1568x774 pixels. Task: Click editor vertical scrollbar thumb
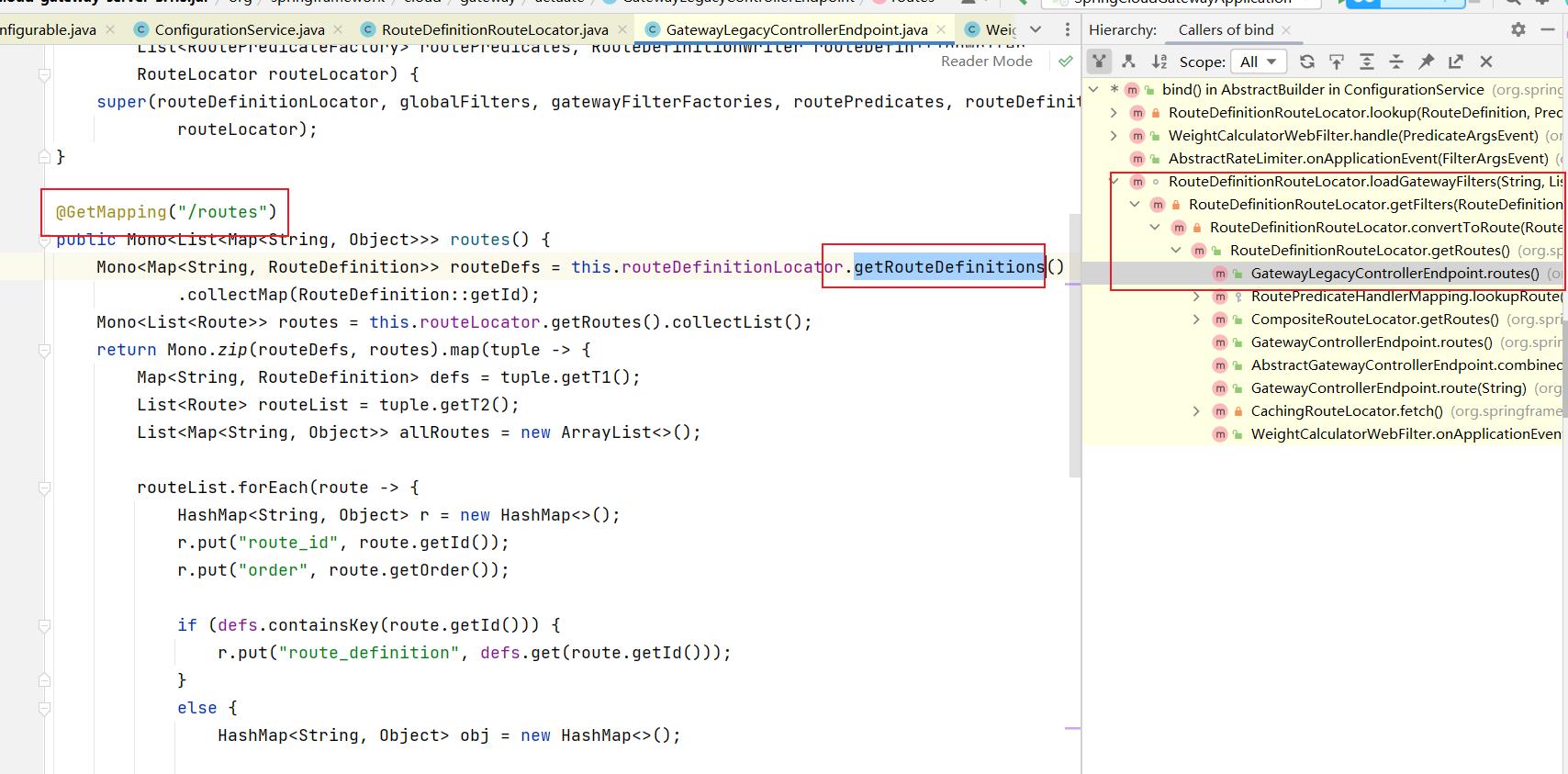[1075, 346]
